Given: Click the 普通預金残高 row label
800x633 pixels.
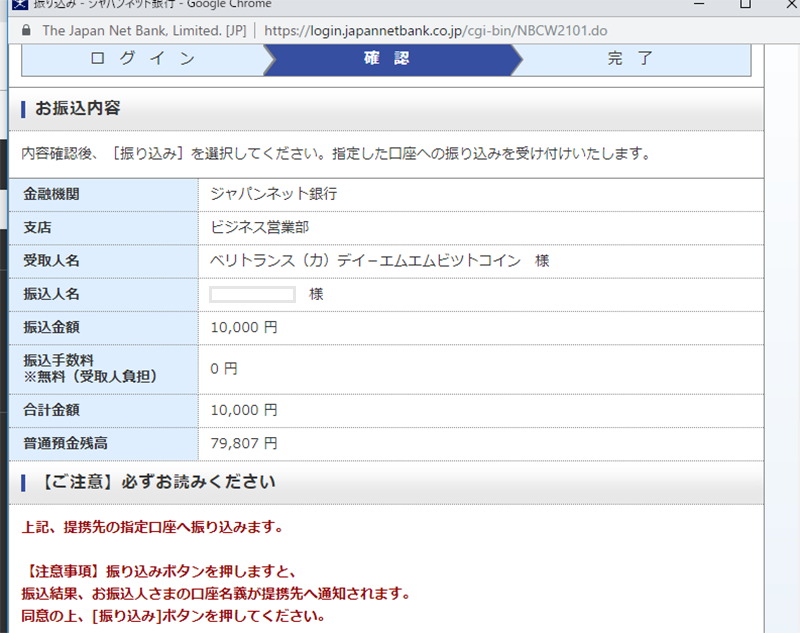Looking at the screenshot, I should click(66, 443).
